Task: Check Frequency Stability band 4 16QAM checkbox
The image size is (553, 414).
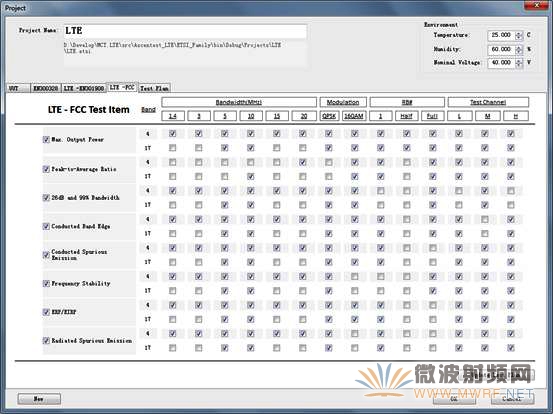Action: 355,276
